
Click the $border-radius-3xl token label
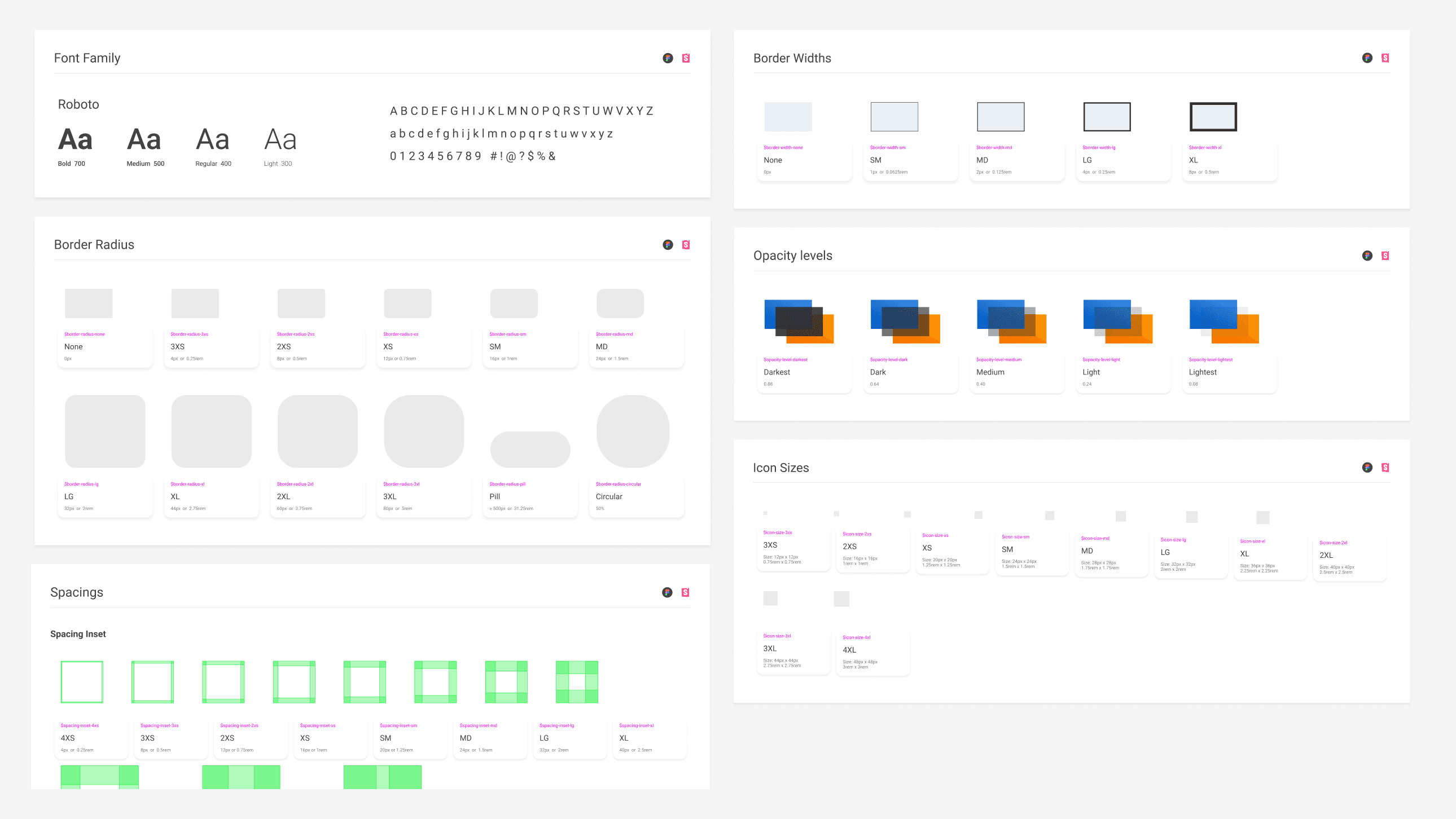pyautogui.click(x=401, y=484)
